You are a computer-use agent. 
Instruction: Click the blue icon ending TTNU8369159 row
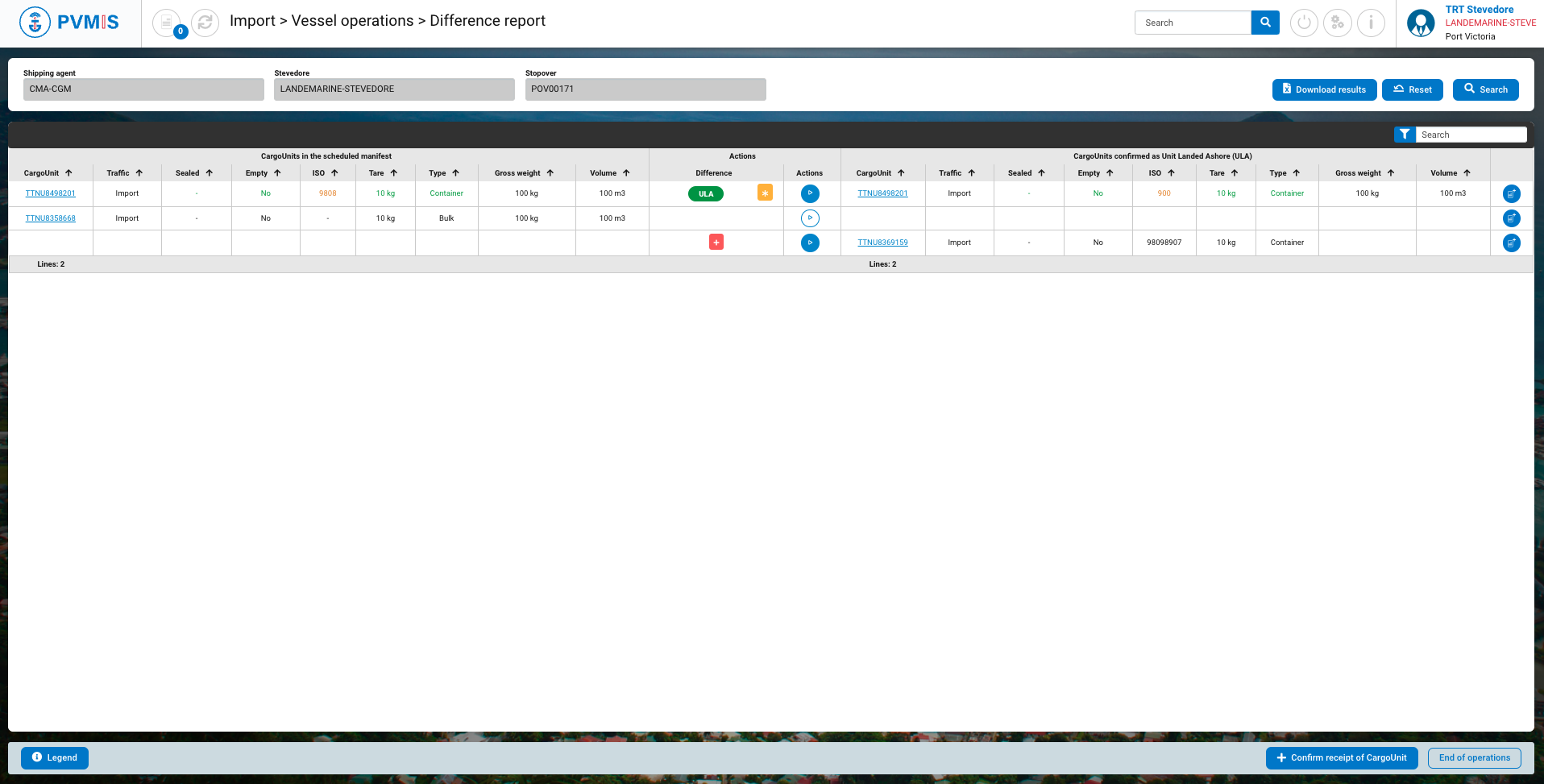click(x=1512, y=243)
